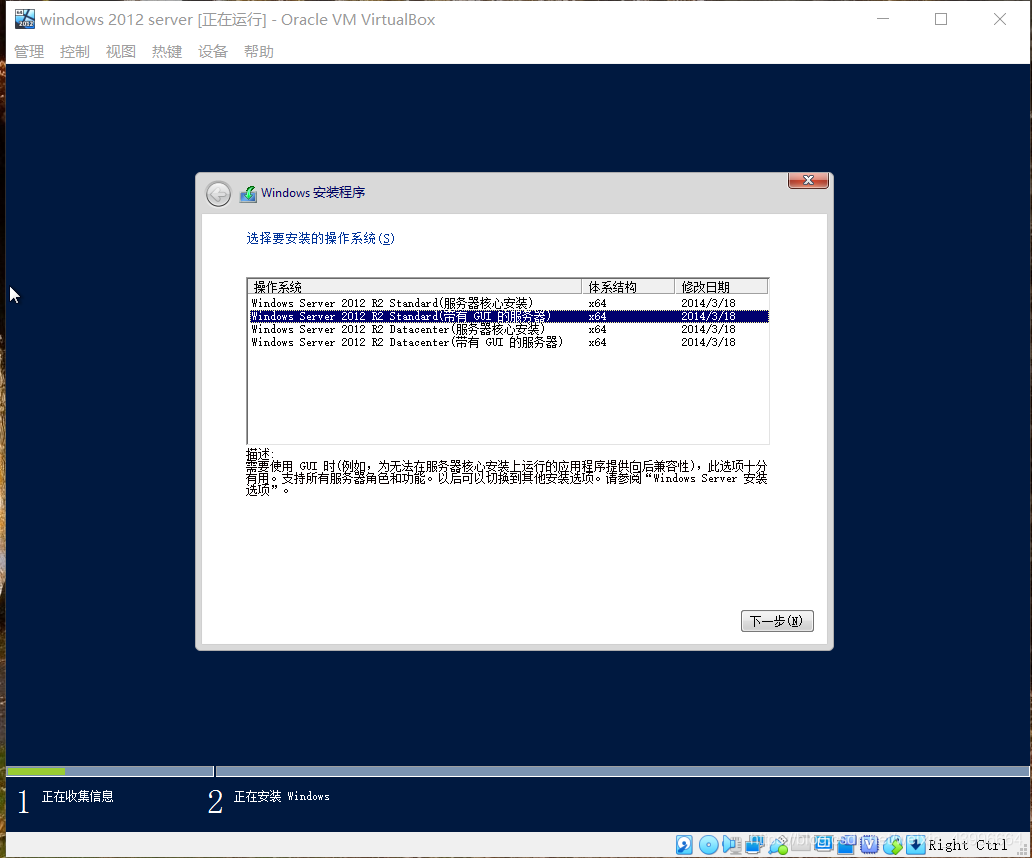1032x858 pixels.
Task: Click the USB devices status icon
Action: pos(778,845)
